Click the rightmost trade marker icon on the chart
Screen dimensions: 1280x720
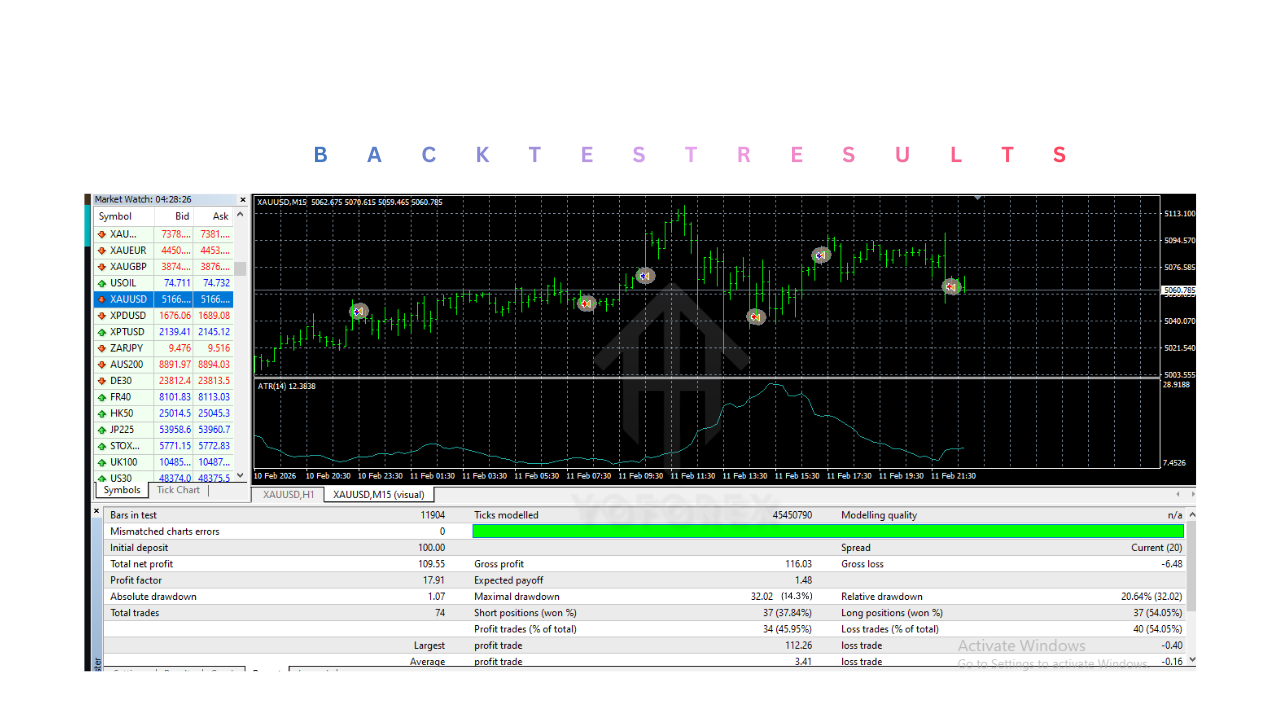coord(951,287)
